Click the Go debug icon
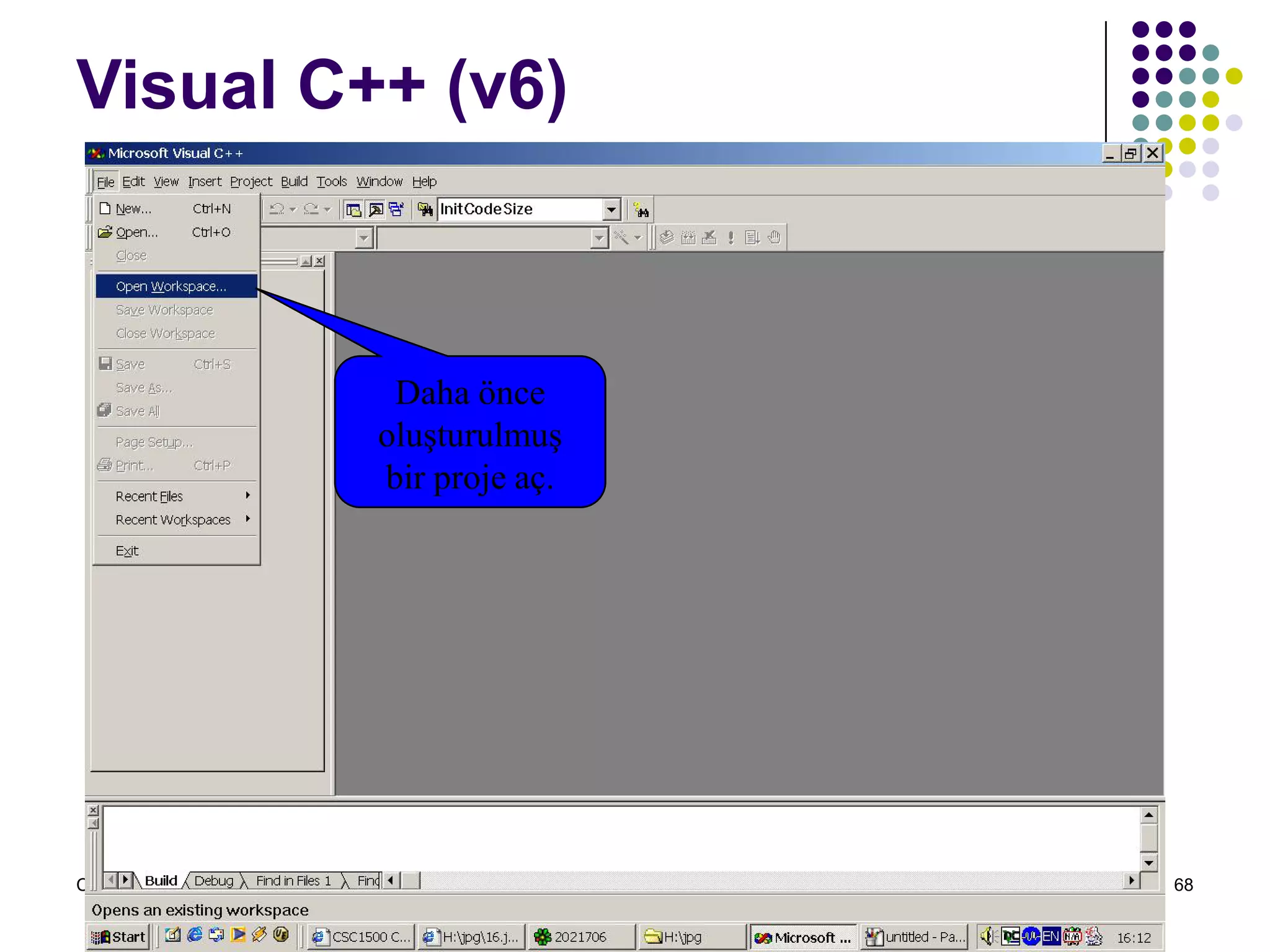Screen dimensions: 1270x952 click(x=752, y=237)
